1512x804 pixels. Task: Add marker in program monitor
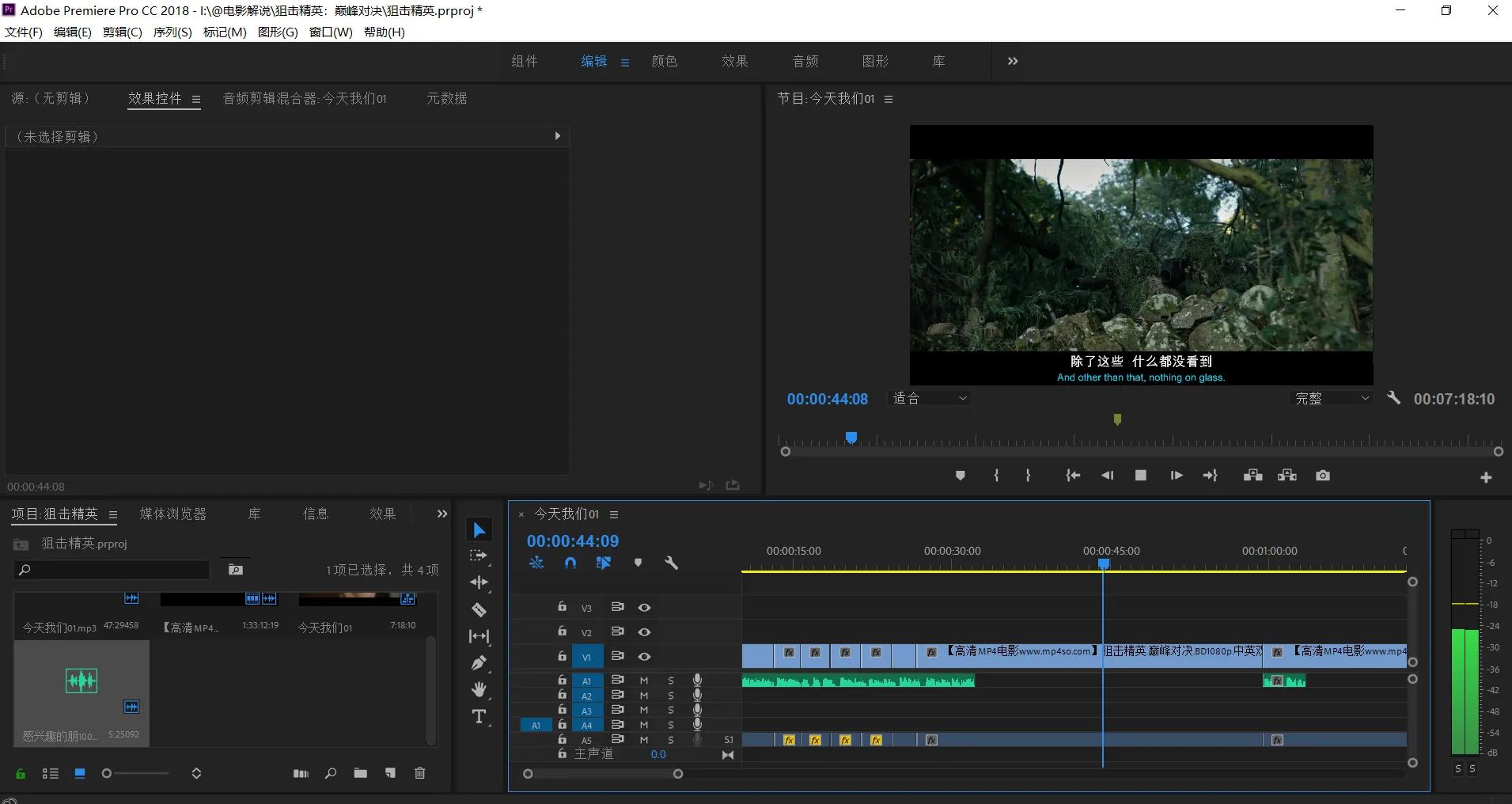tap(960, 476)
